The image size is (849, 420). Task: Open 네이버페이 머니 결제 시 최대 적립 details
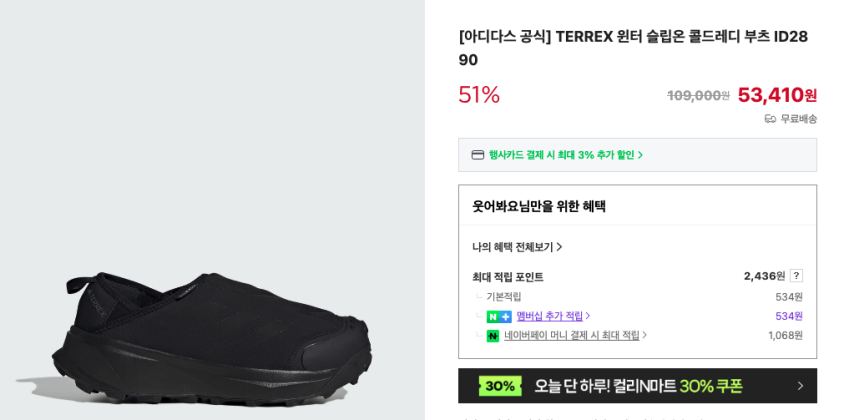(x=574, y=336)
